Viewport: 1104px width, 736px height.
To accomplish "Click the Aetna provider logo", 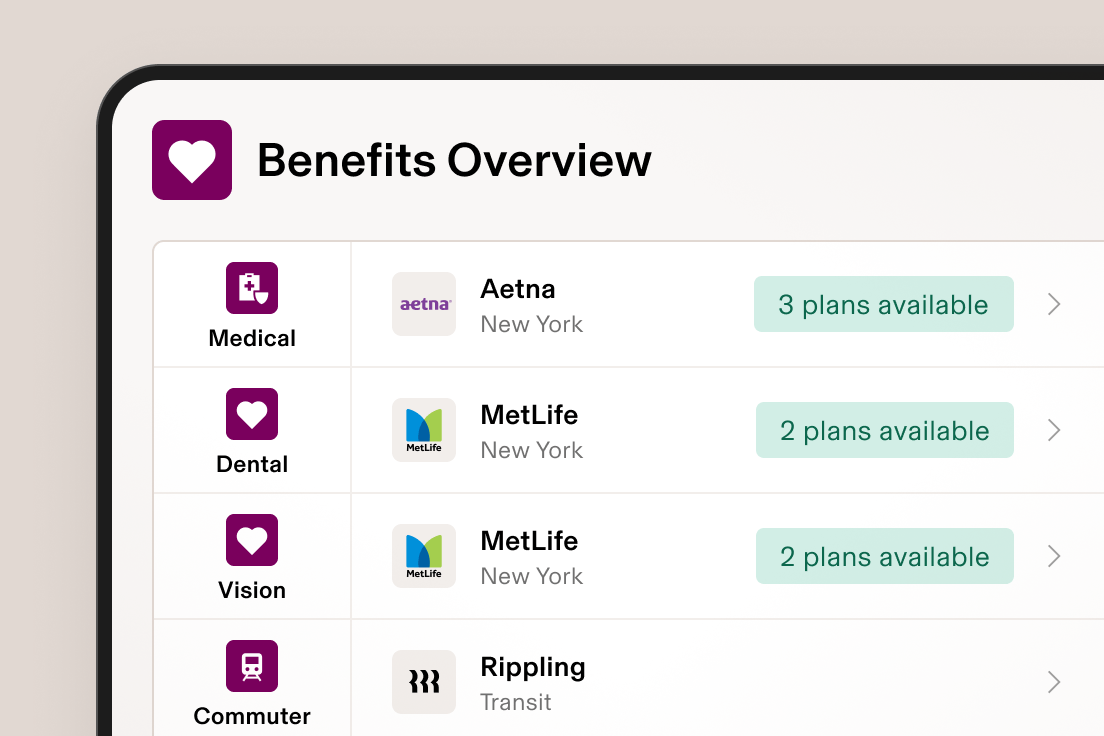I will (x=423, y=304).
